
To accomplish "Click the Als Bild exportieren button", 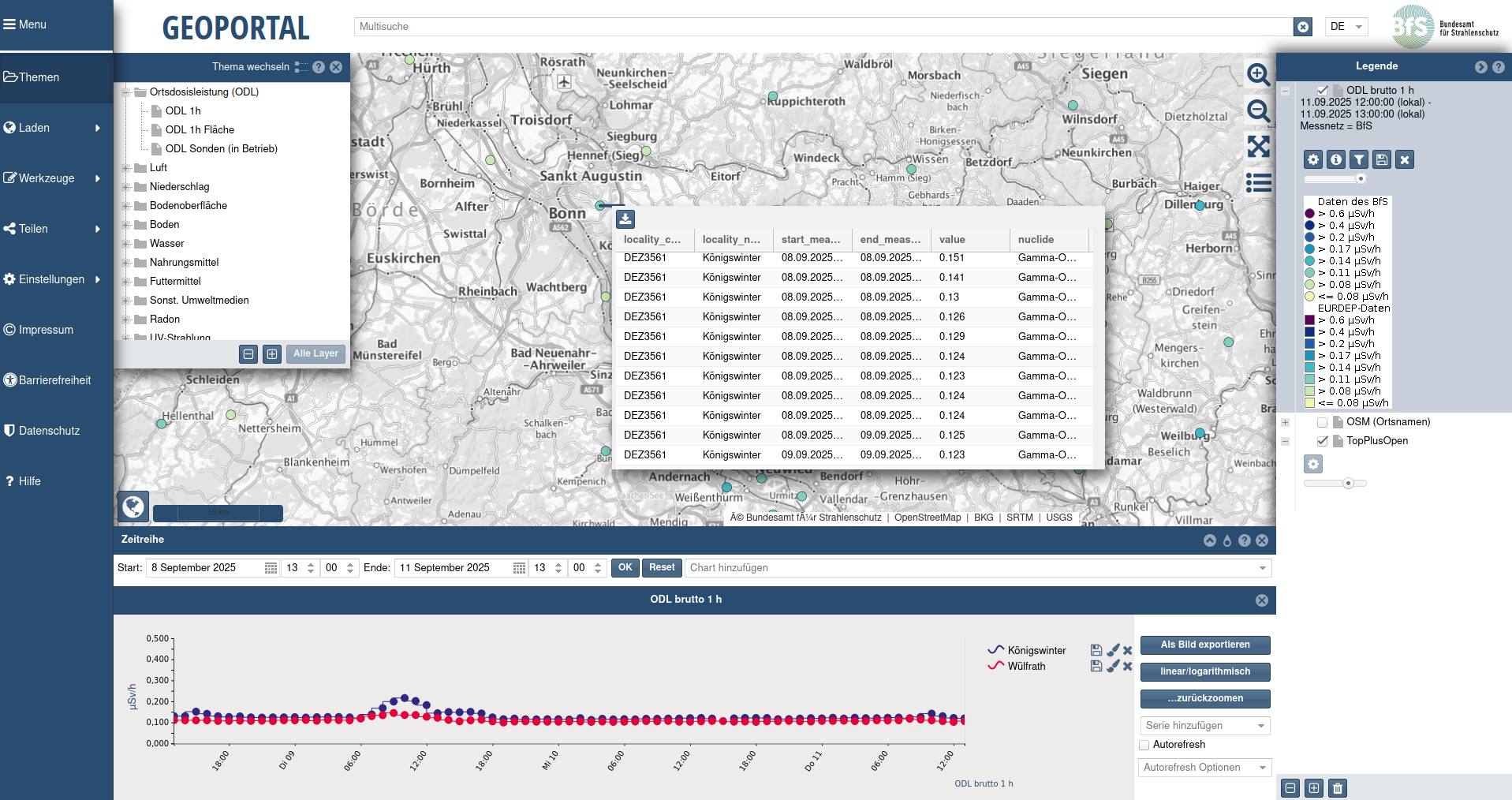I will (1204, 645).
